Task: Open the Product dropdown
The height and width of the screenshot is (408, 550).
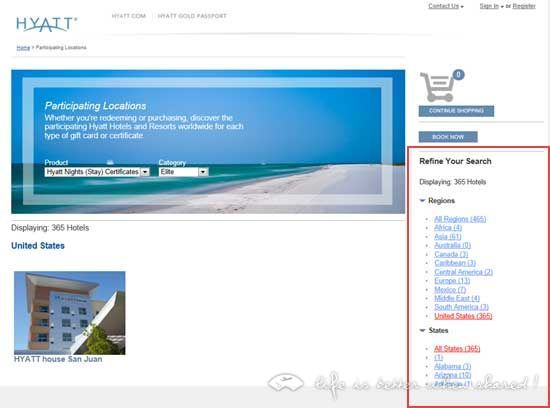Action: pos(97,172)
